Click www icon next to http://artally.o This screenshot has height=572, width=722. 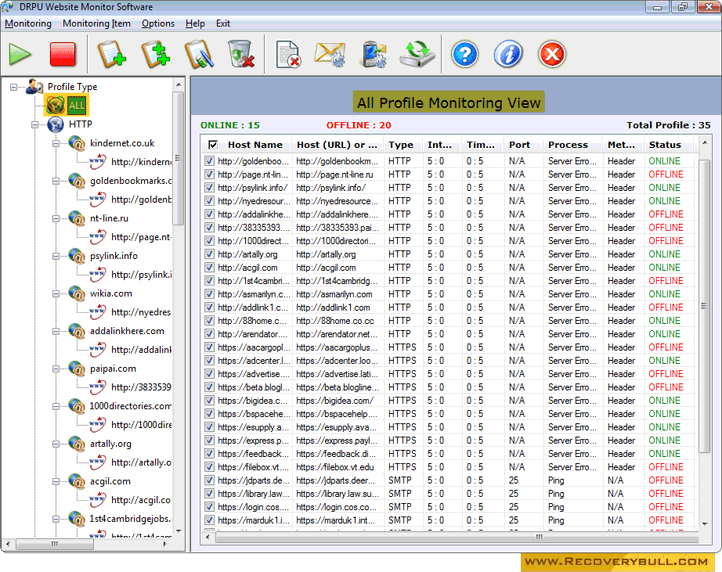pyautogui.click(x=98, y=462)
